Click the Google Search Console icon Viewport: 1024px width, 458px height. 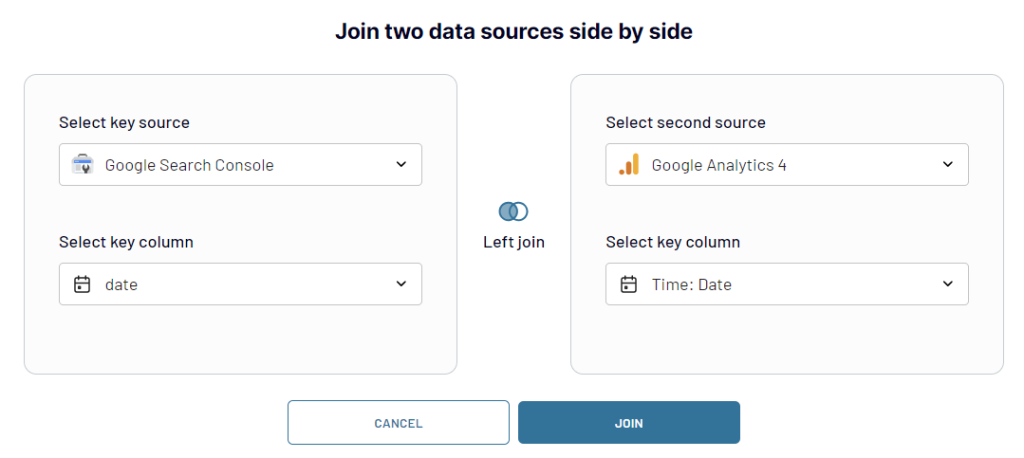(82, 165)
